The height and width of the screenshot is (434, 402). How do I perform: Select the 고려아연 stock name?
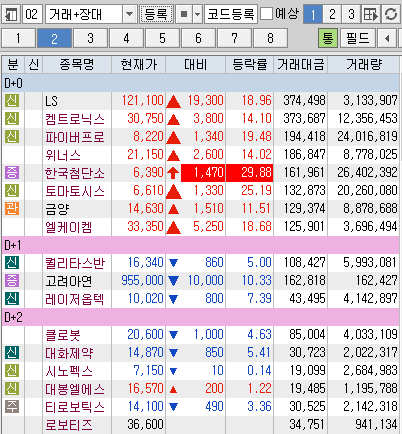tap(69, 281)
